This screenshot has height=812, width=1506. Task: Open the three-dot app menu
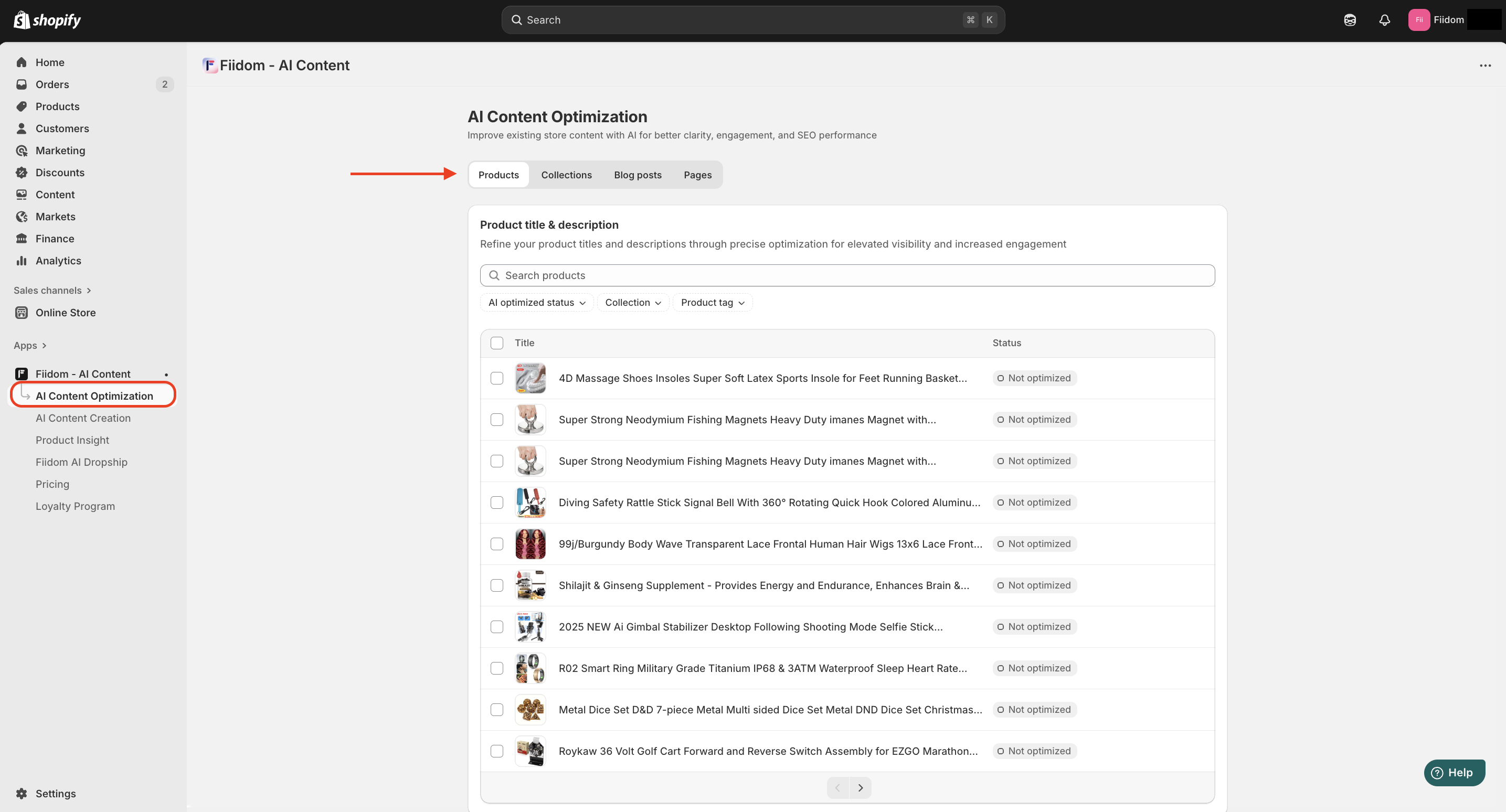(x=1485, y=66)
